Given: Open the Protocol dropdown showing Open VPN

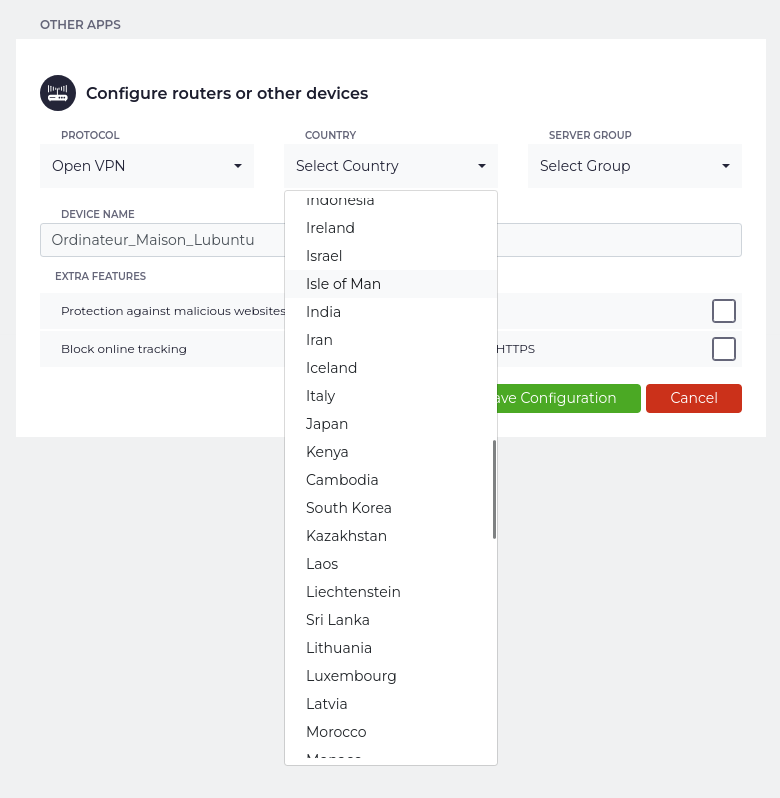Looking at the screenshot, I should point(147,166).
